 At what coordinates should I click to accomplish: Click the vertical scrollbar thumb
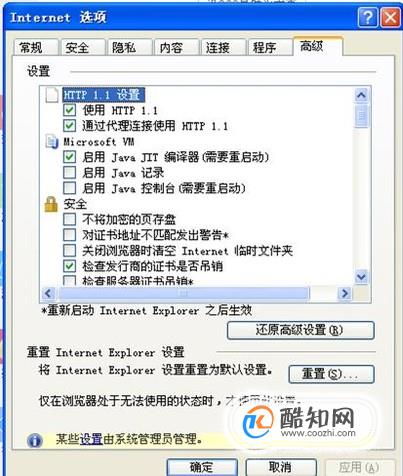(361, 116)
